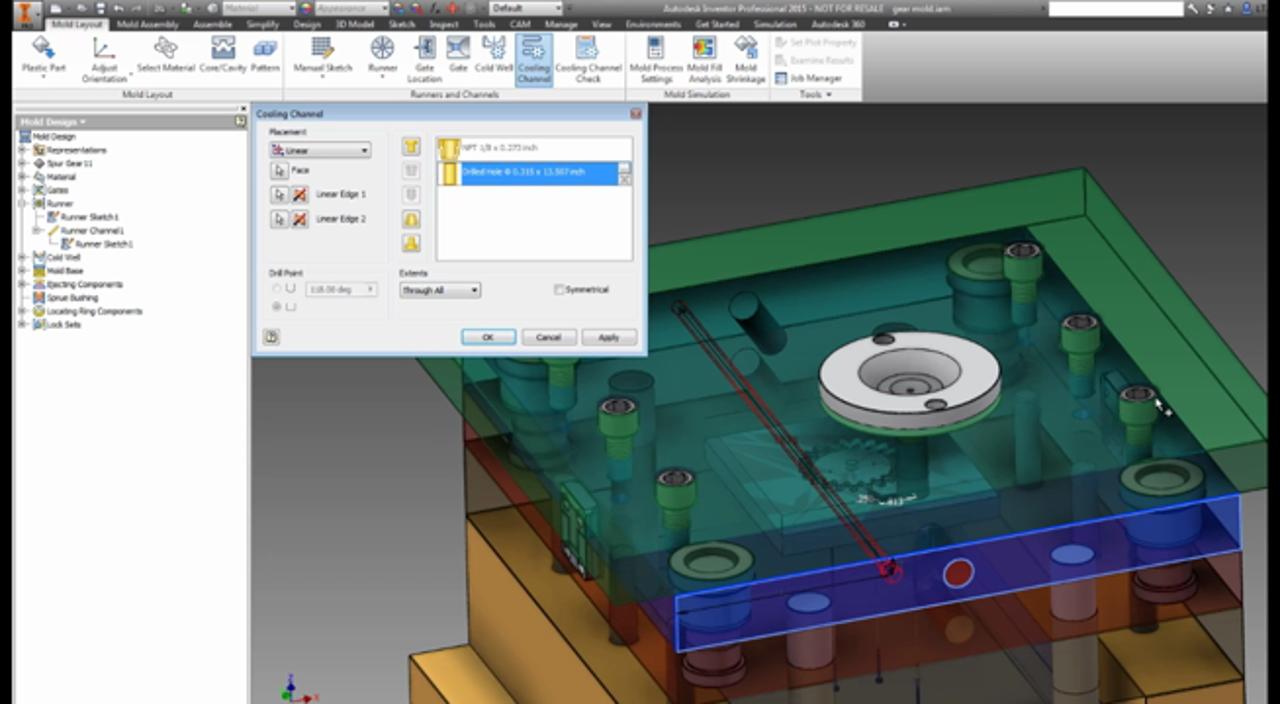The image size is (1280, 704).
Task: Open the Default view dropdown
Action: [526, 8]
